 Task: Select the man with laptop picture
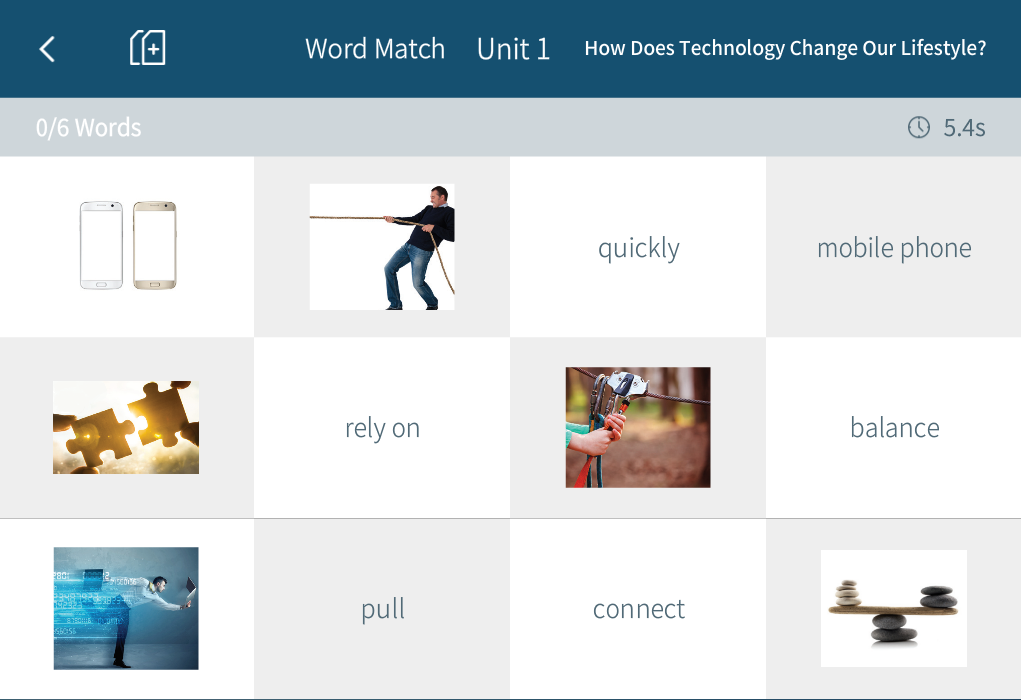(126, 608)
